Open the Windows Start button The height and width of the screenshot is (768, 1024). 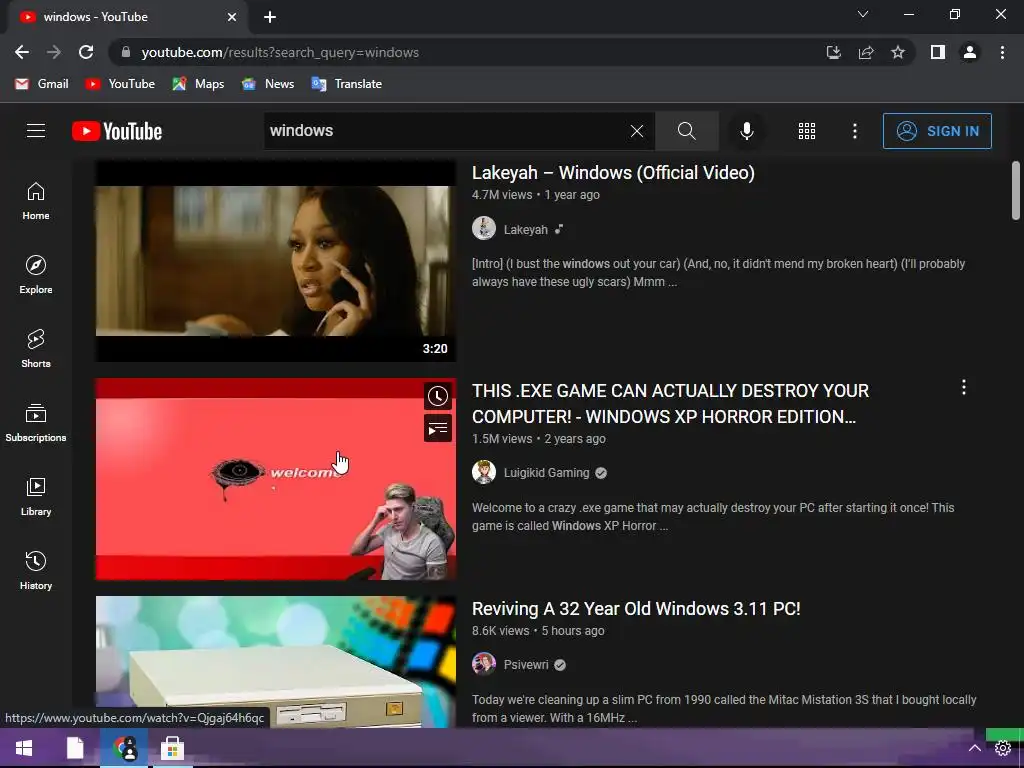point(24,748)
